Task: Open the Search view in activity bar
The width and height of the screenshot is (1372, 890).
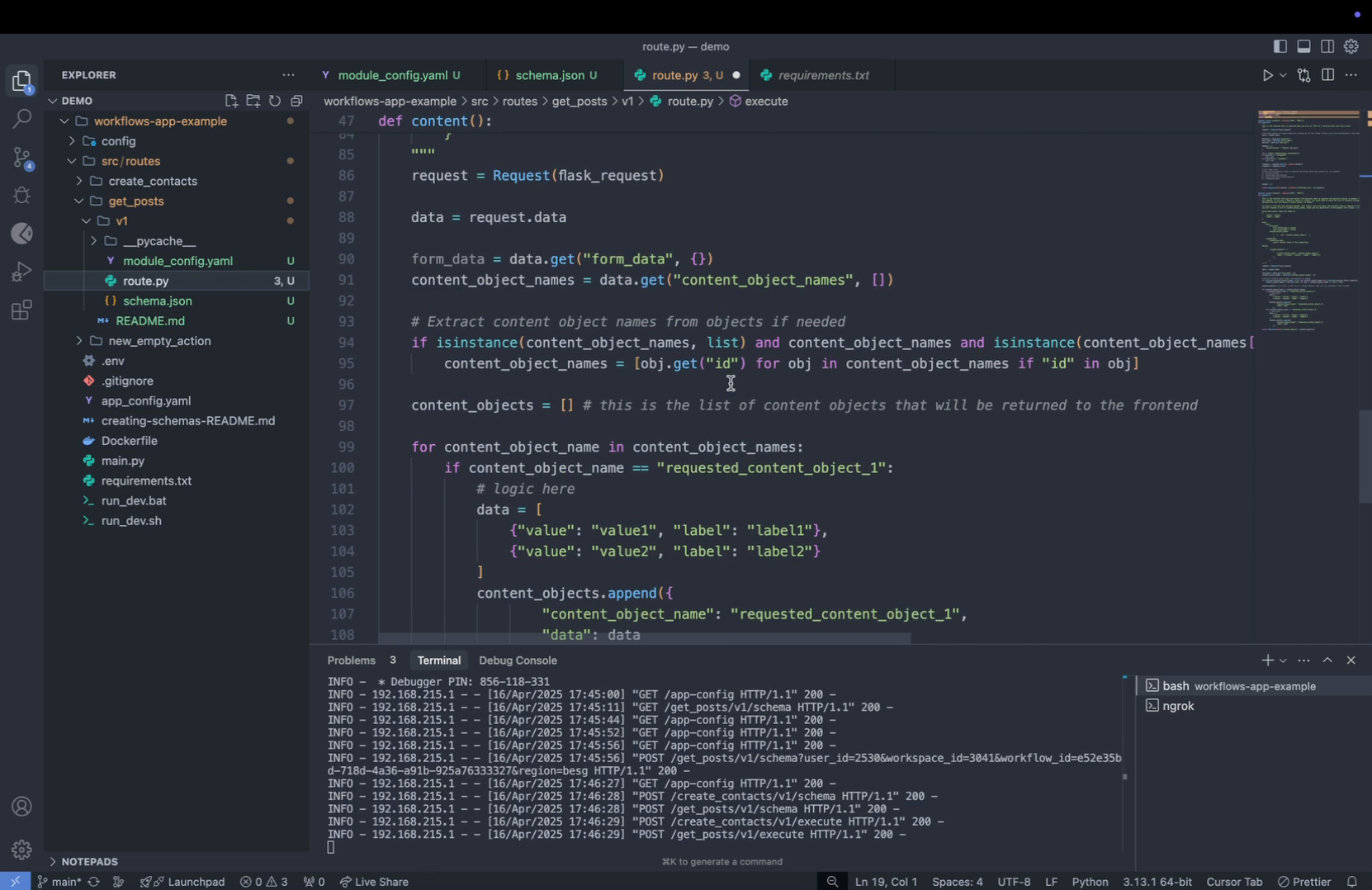Action: (22, 119)
